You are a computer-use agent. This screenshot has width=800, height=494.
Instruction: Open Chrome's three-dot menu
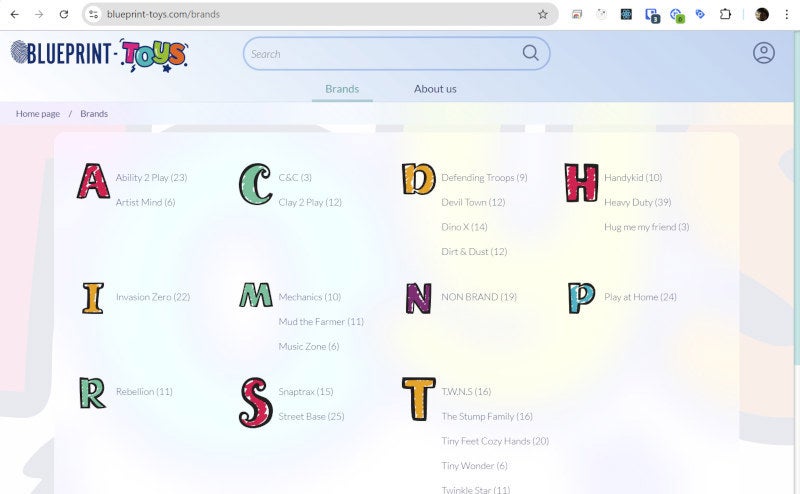tap(786, 14)
